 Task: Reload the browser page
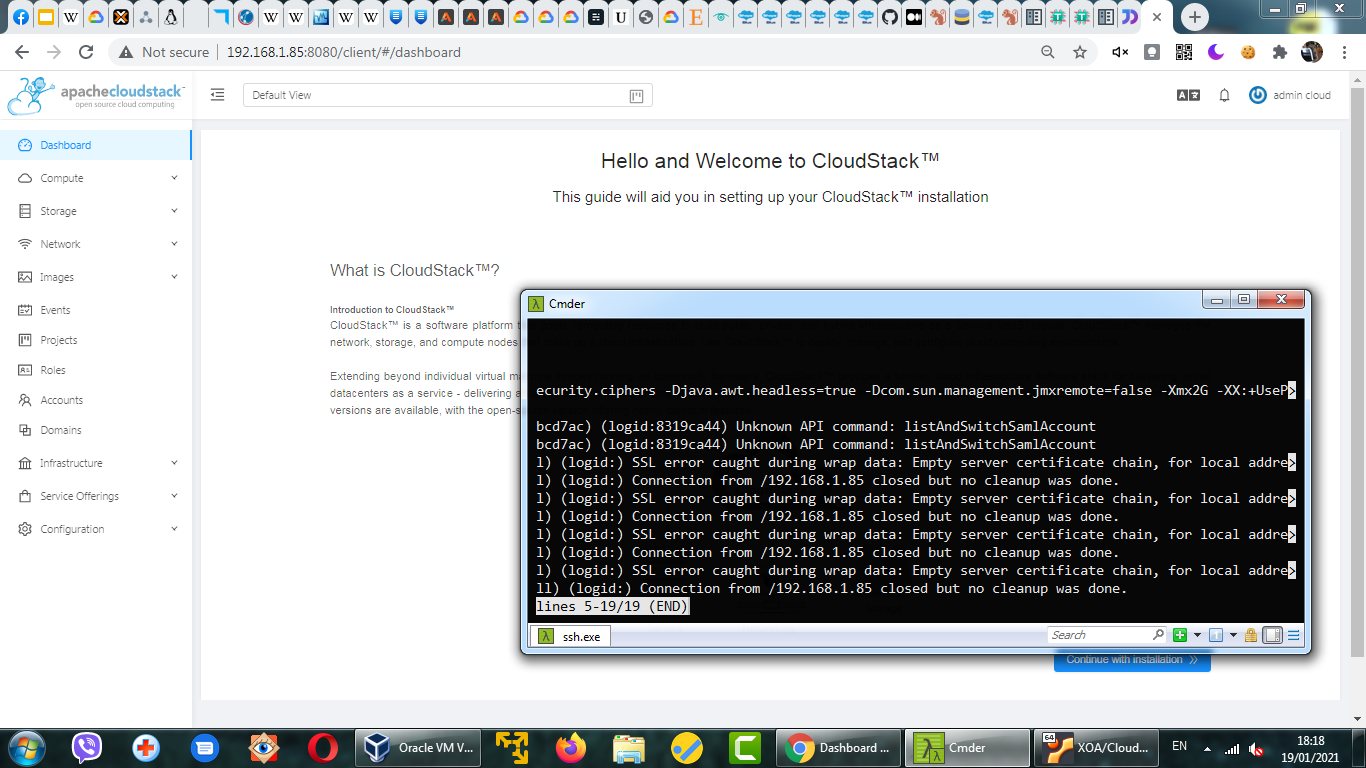pyautogui.click(x=86, y=52)
